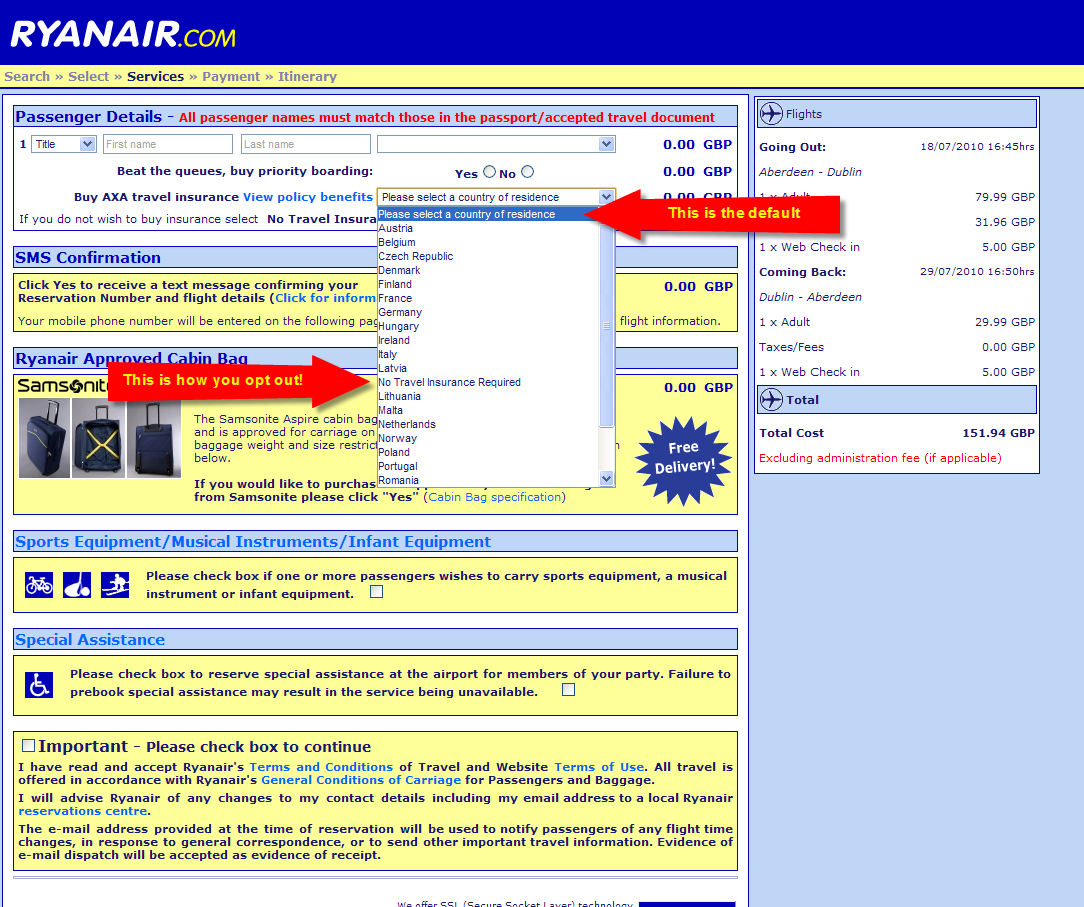Open General Conditions of Carriage link

361,780
